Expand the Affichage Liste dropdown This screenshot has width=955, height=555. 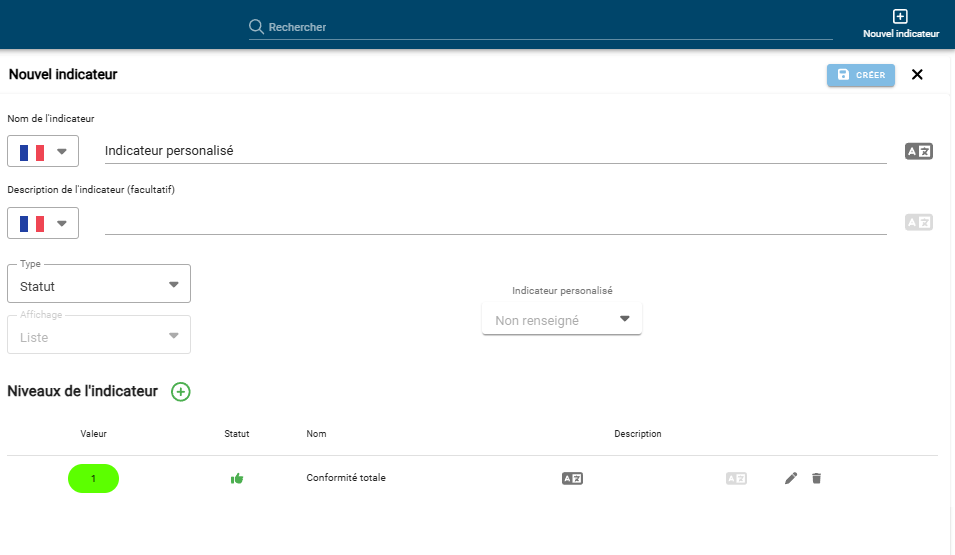(99, 337)
